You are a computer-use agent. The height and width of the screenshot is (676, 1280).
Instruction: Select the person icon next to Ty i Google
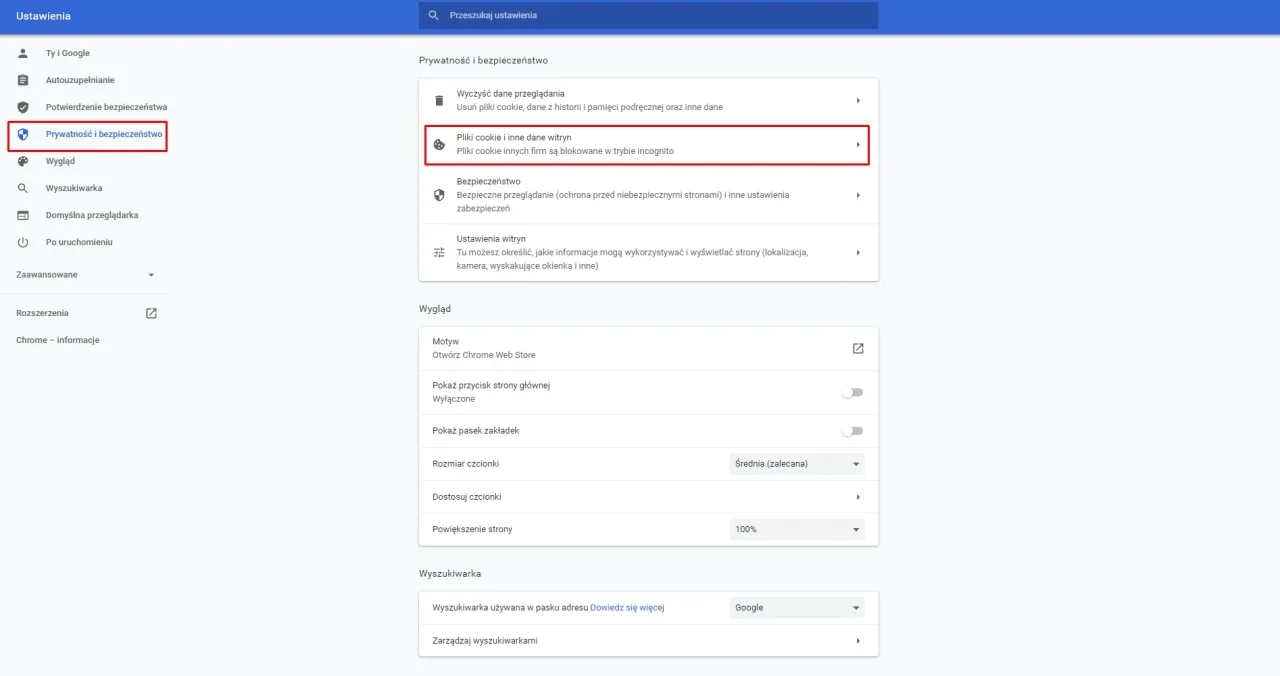pos(22,52)
